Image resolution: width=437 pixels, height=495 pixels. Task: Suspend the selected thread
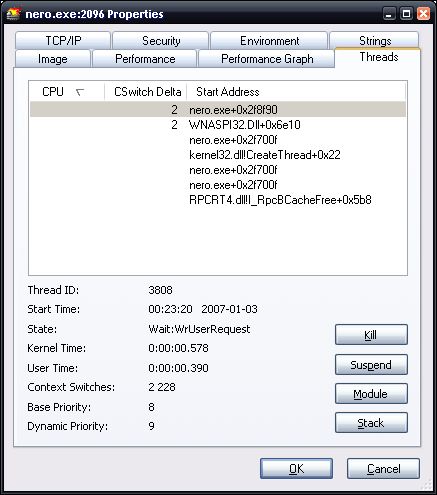(x=371, y=365)
